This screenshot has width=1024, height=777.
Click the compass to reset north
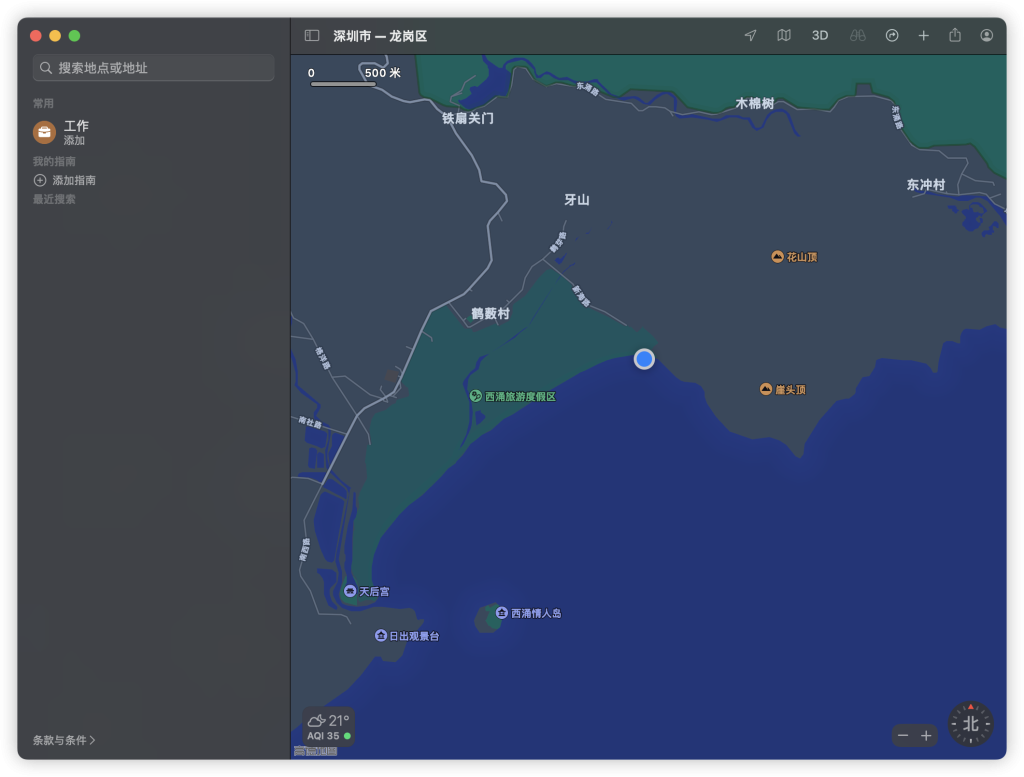point(970,724)
